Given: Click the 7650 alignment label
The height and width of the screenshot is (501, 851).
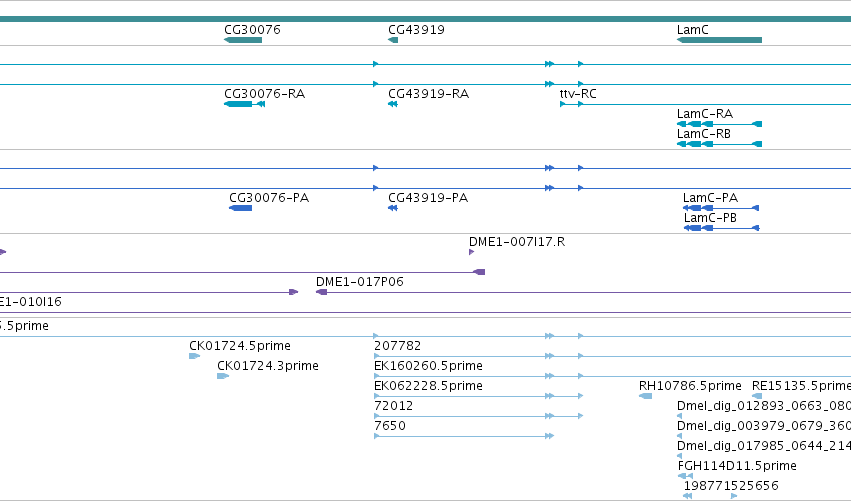Looking at the screenshot, I should coord(390,426).
